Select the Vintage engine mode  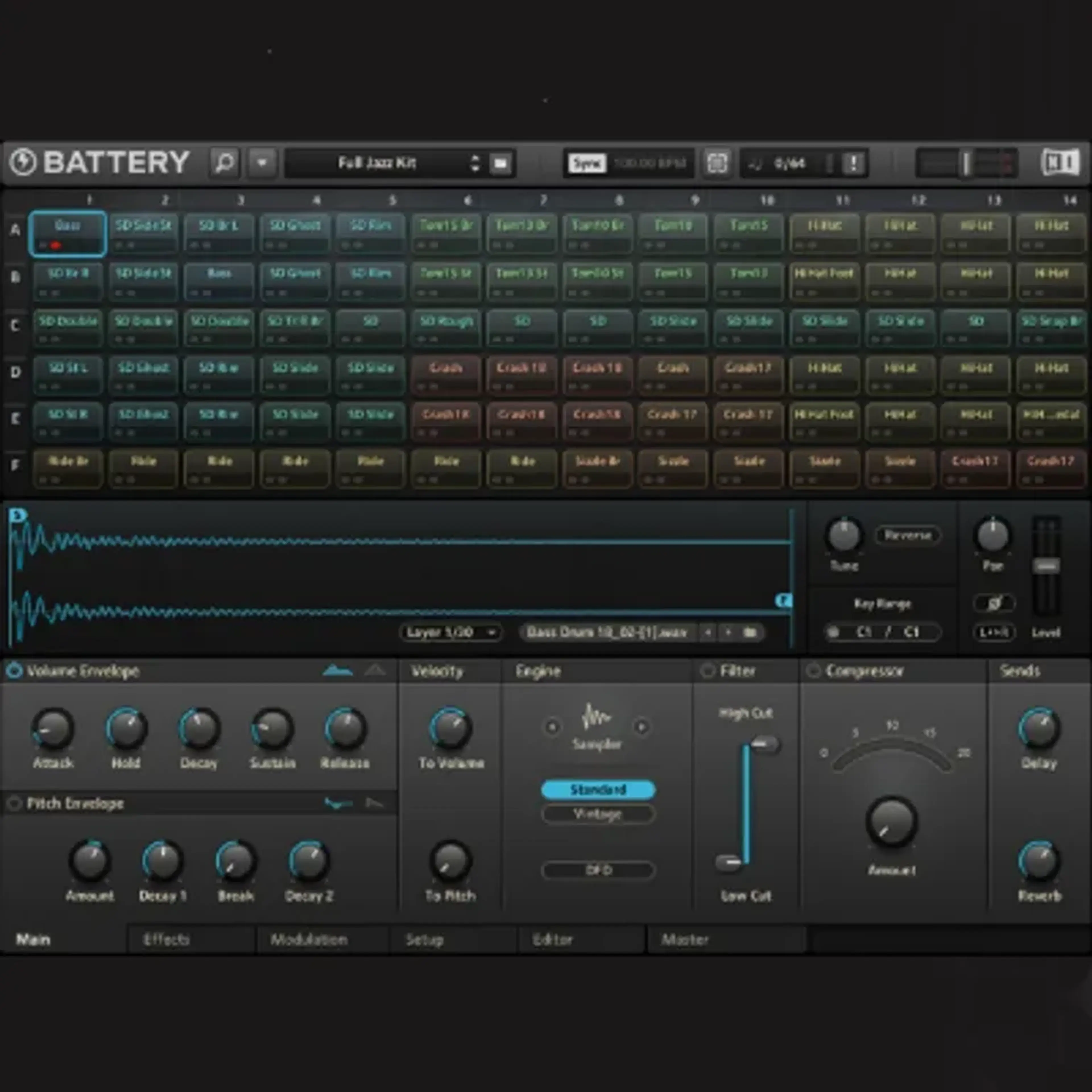[x=598, y=814]
